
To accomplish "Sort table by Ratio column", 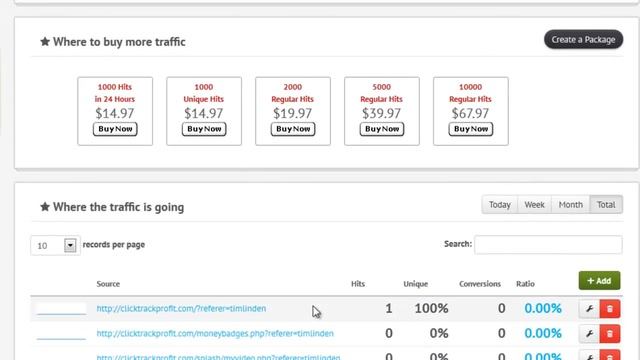I will point(525,284).
